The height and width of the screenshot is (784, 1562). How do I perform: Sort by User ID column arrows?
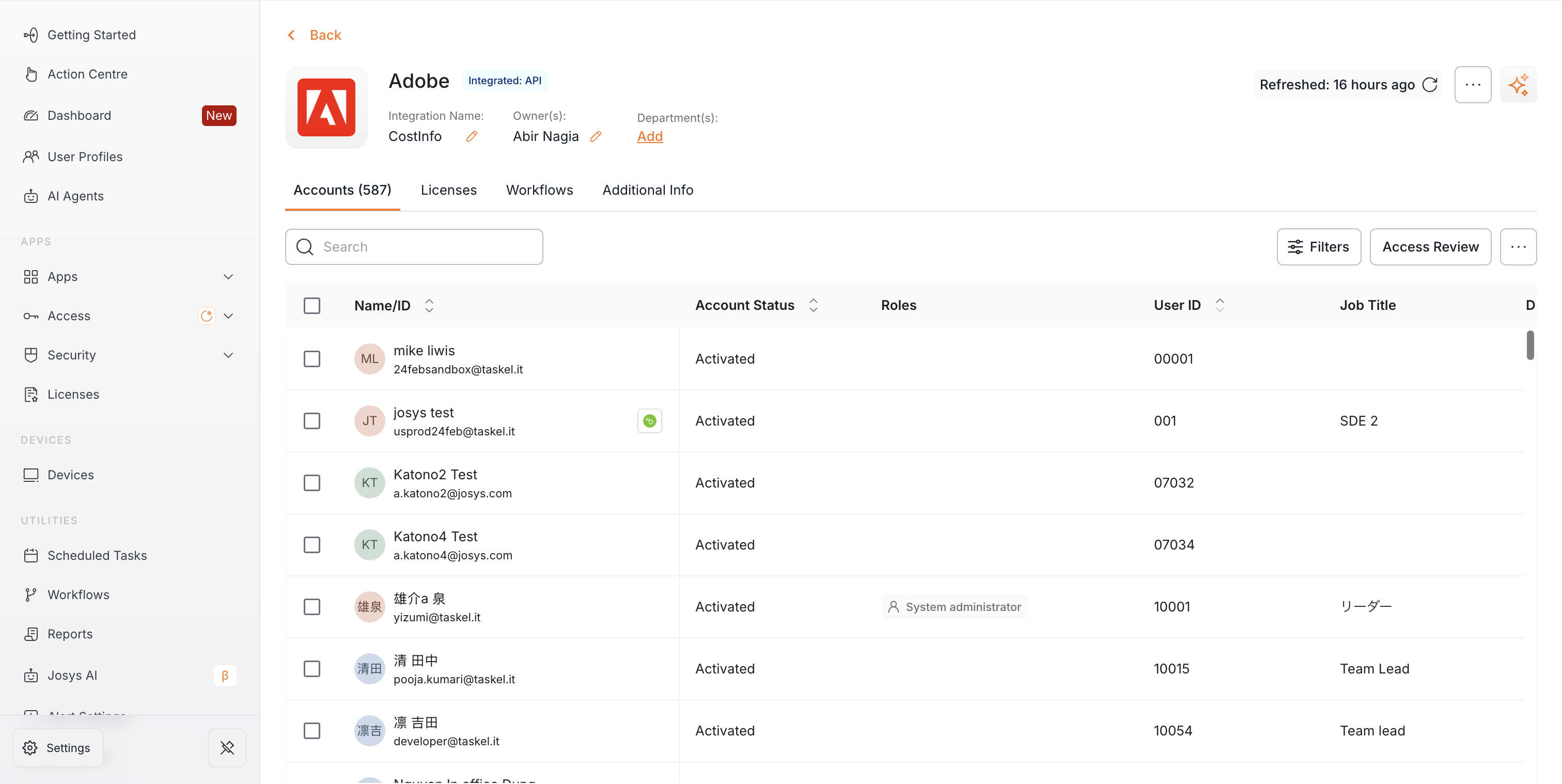point(1220,305)
